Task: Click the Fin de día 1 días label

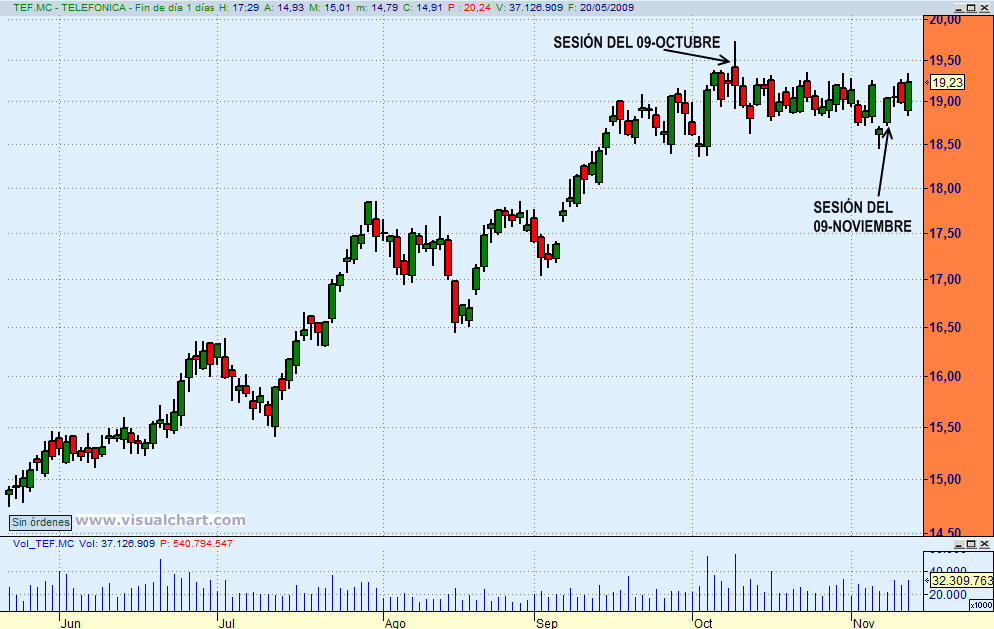Action: pyautogui.click(x=175, y=8)
